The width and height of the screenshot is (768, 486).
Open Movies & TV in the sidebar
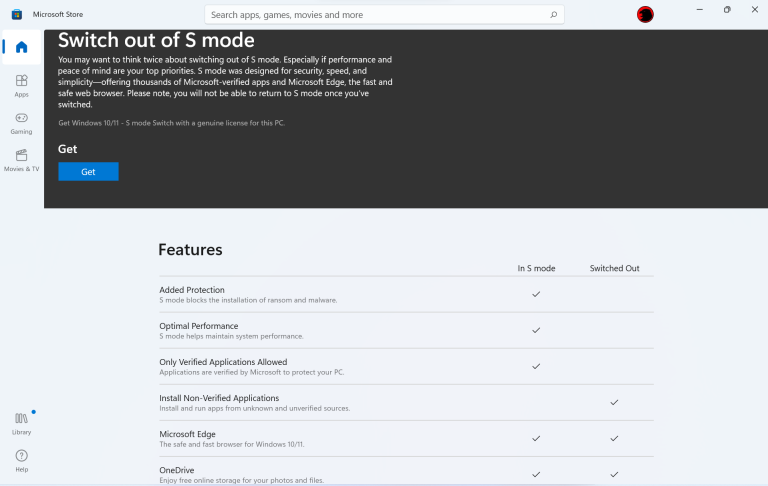pos(21,159)
